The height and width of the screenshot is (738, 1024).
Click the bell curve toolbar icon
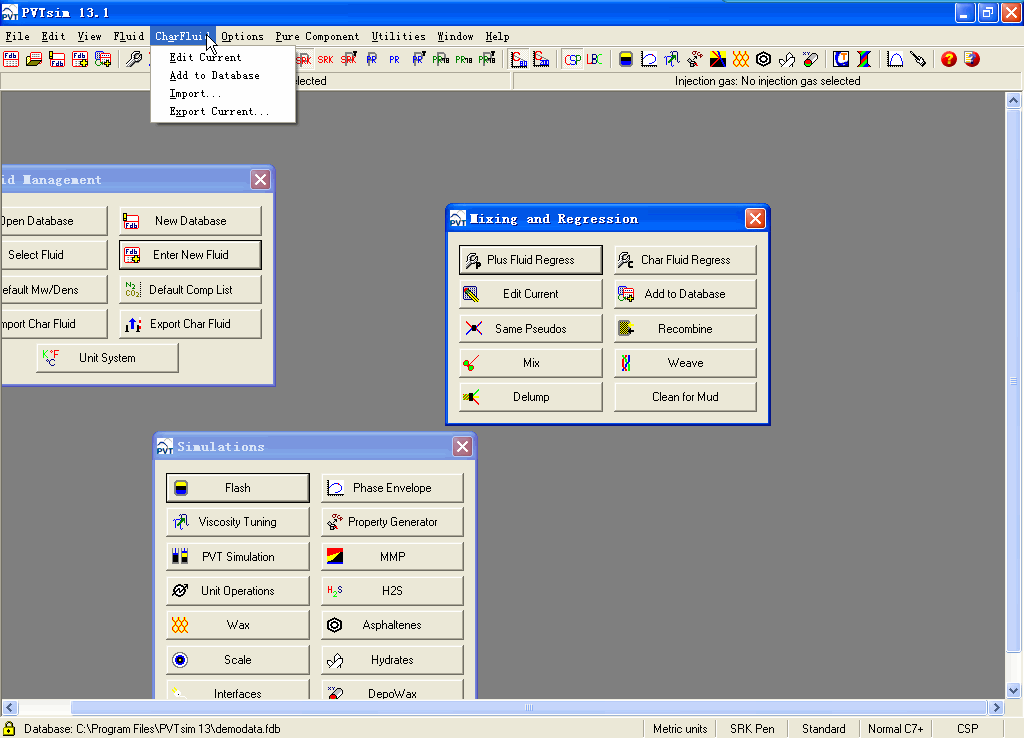pyautogui.click(x=895, y=59)
